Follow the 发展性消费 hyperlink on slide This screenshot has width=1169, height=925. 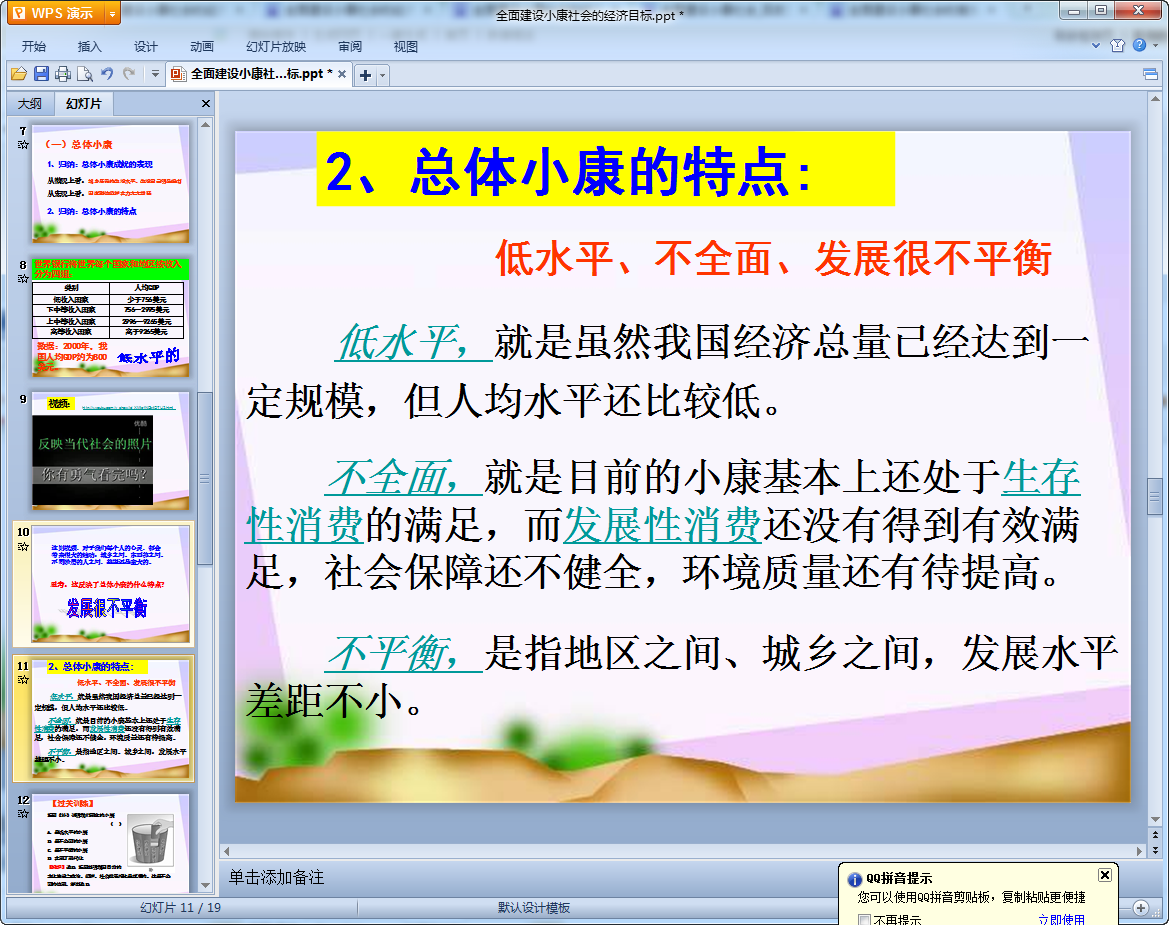tap(661, 525)
